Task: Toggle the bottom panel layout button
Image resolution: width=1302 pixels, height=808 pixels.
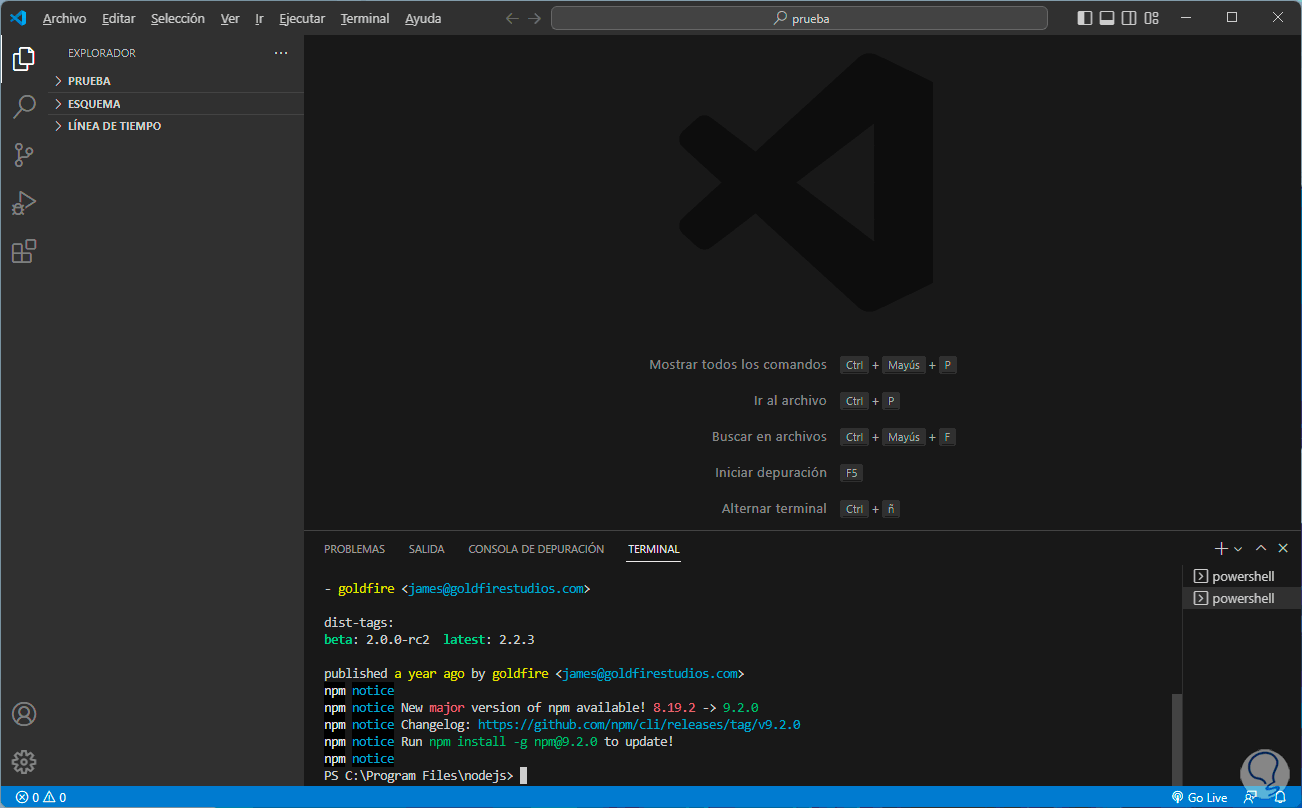Action: (1107, 18)
